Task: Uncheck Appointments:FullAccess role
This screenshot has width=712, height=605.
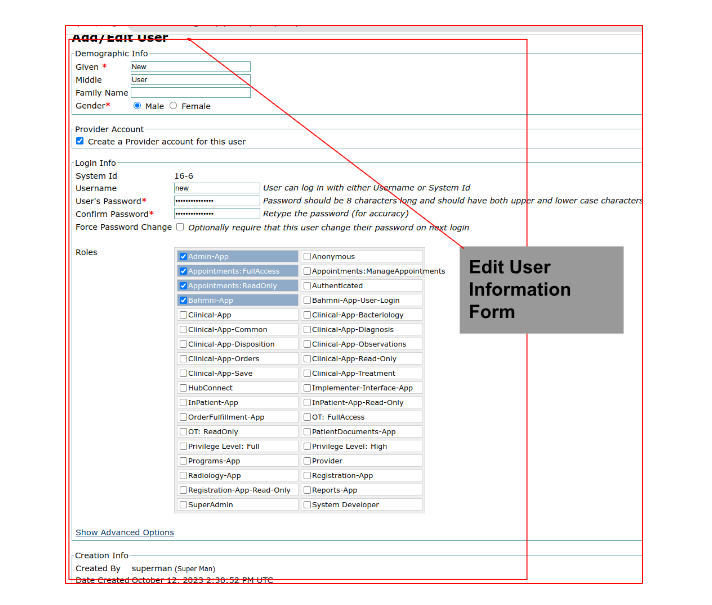Action: [183, 271]
